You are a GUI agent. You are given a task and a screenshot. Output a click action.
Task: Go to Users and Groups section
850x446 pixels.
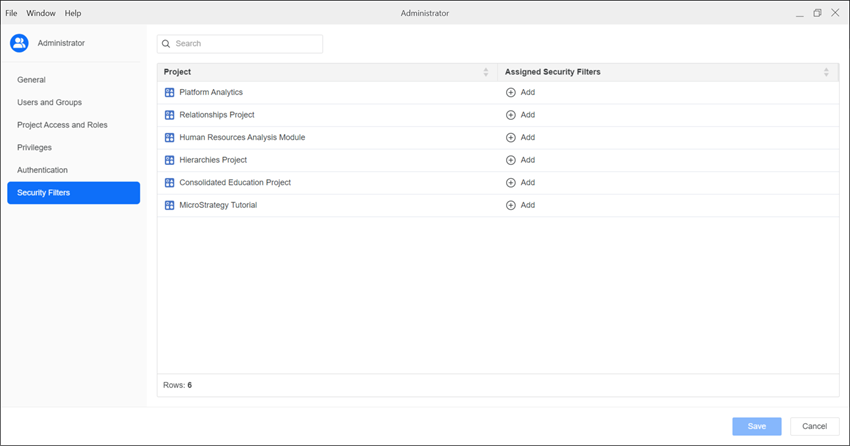click(x=50, y=102)
